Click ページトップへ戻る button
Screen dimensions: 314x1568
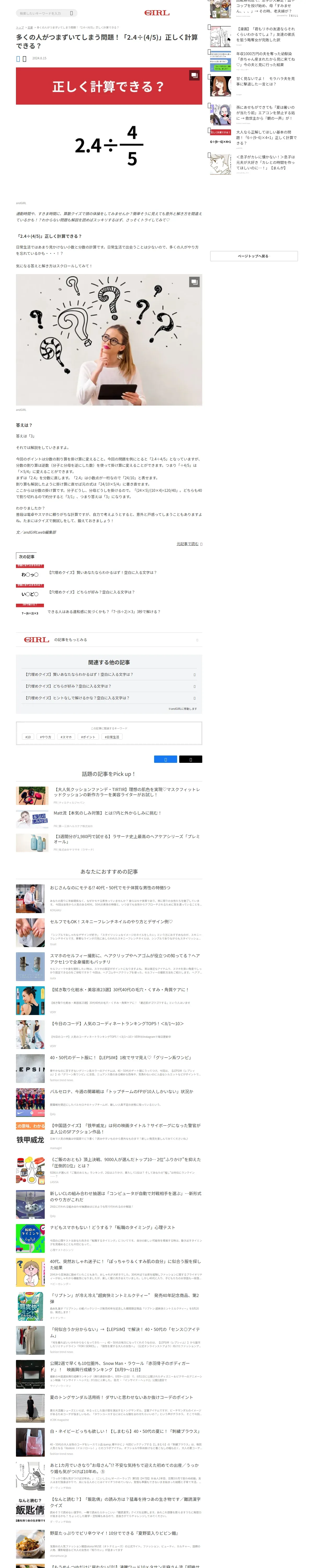tap(254, 256)
